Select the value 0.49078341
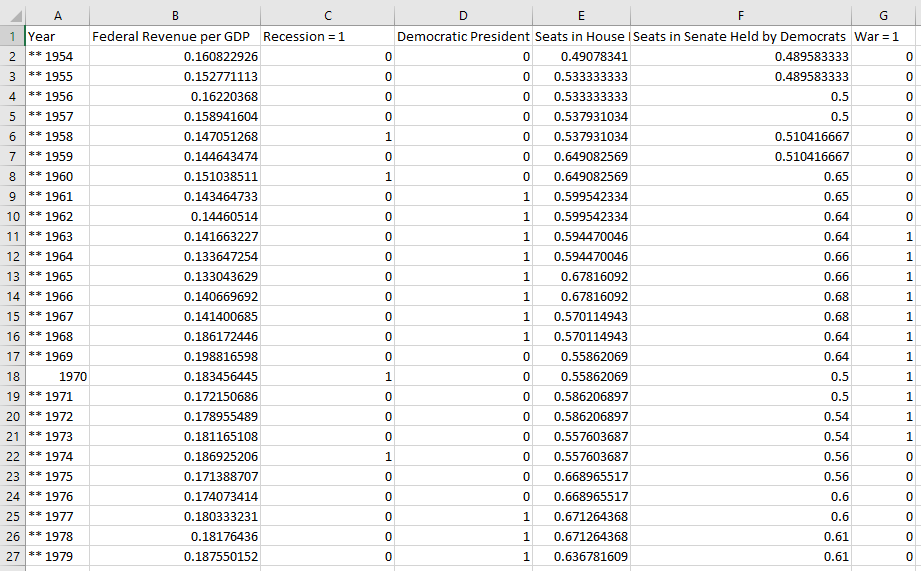Image resolution: width=921 pixels, height=571 pixels. [581, 56]
